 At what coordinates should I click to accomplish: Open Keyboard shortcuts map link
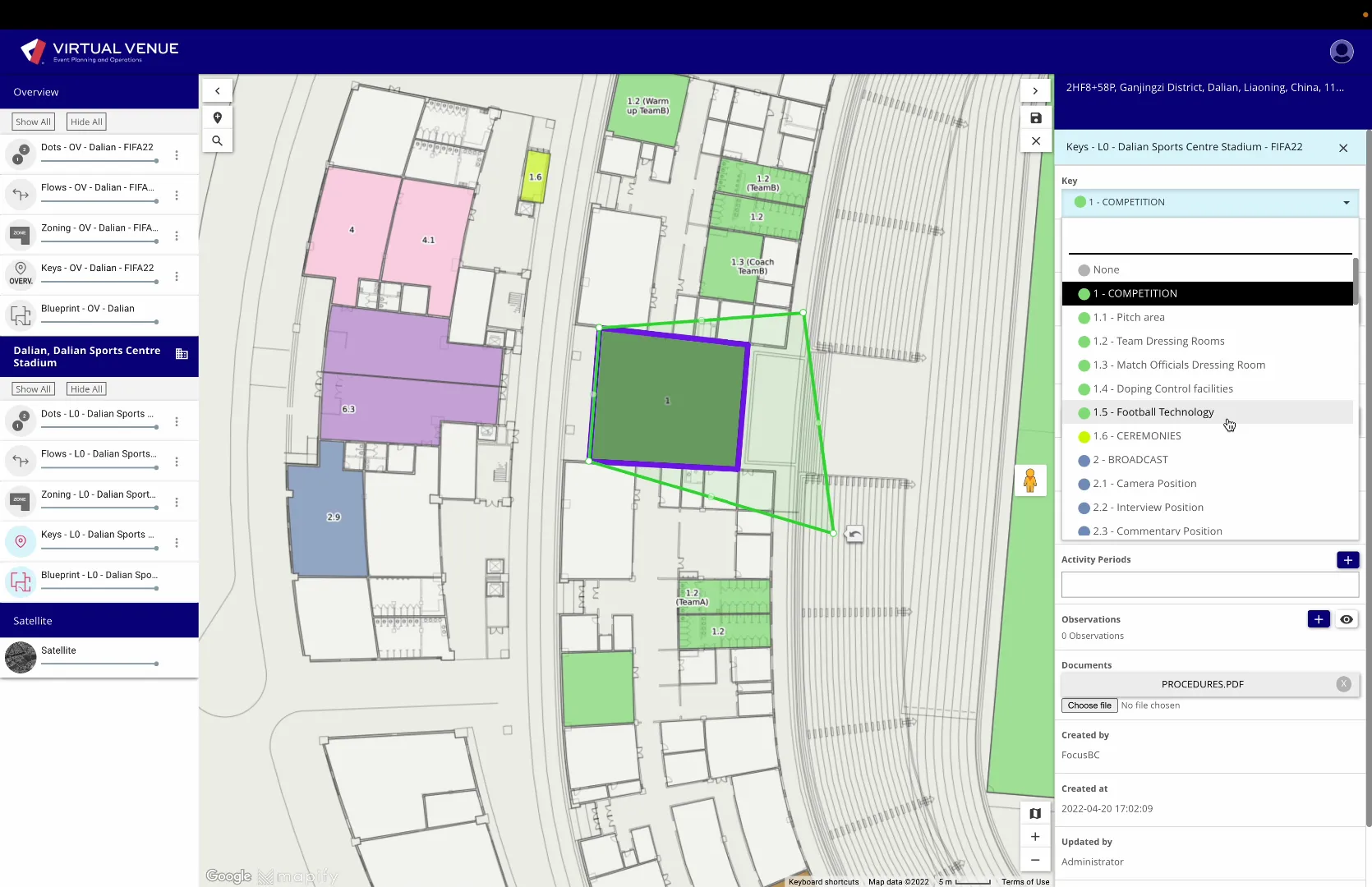click(x=823, y=882)
